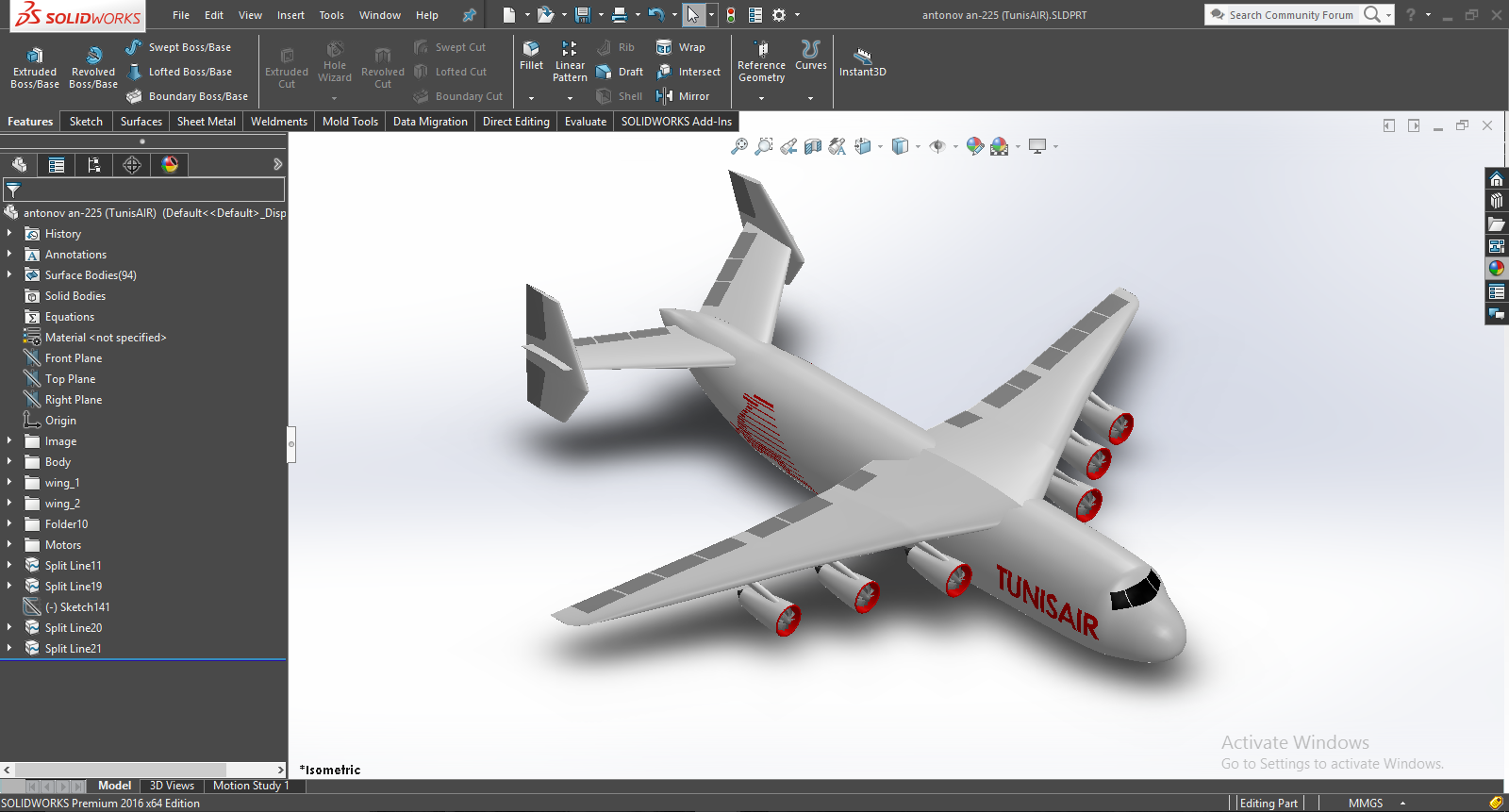Image resolution: width=1509 pixels, height=812 pixels.
Task: Switch to the Surfaces tab
Action: click(x=141, y=122)
